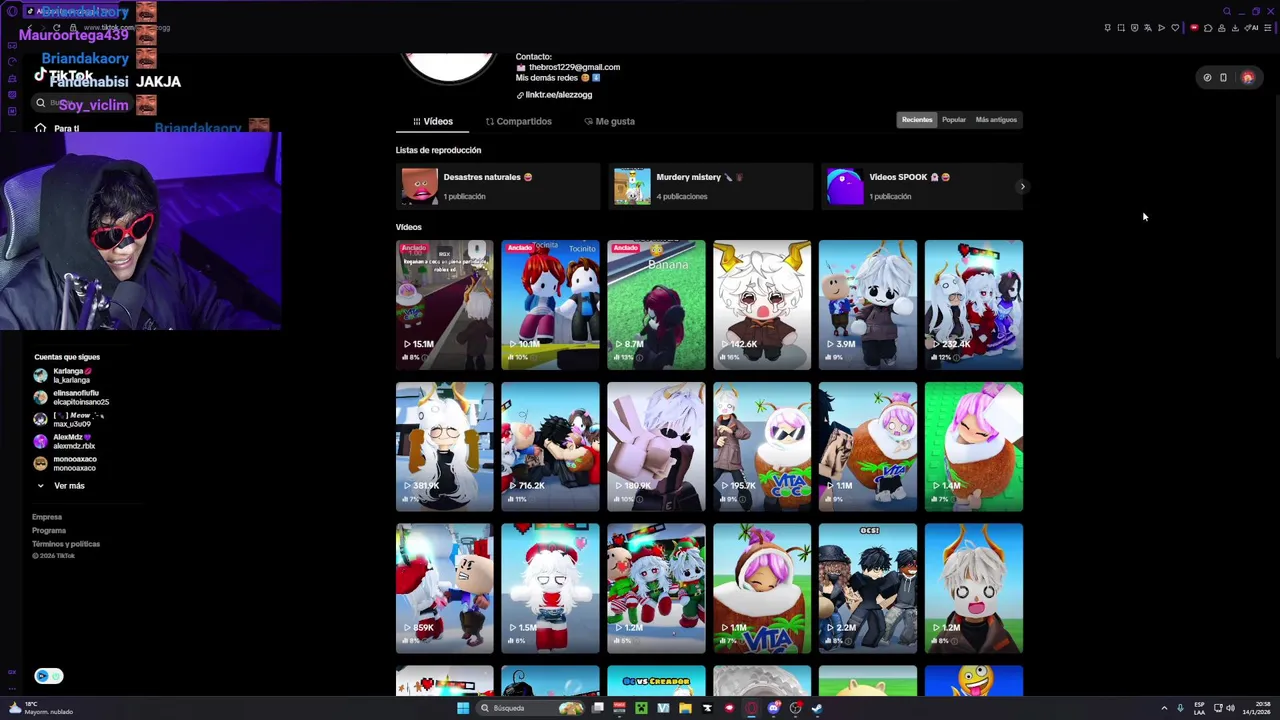The image size is (1280, 720).
Task: Open the AI assistant icon in toolbar
Action: 1251,28
